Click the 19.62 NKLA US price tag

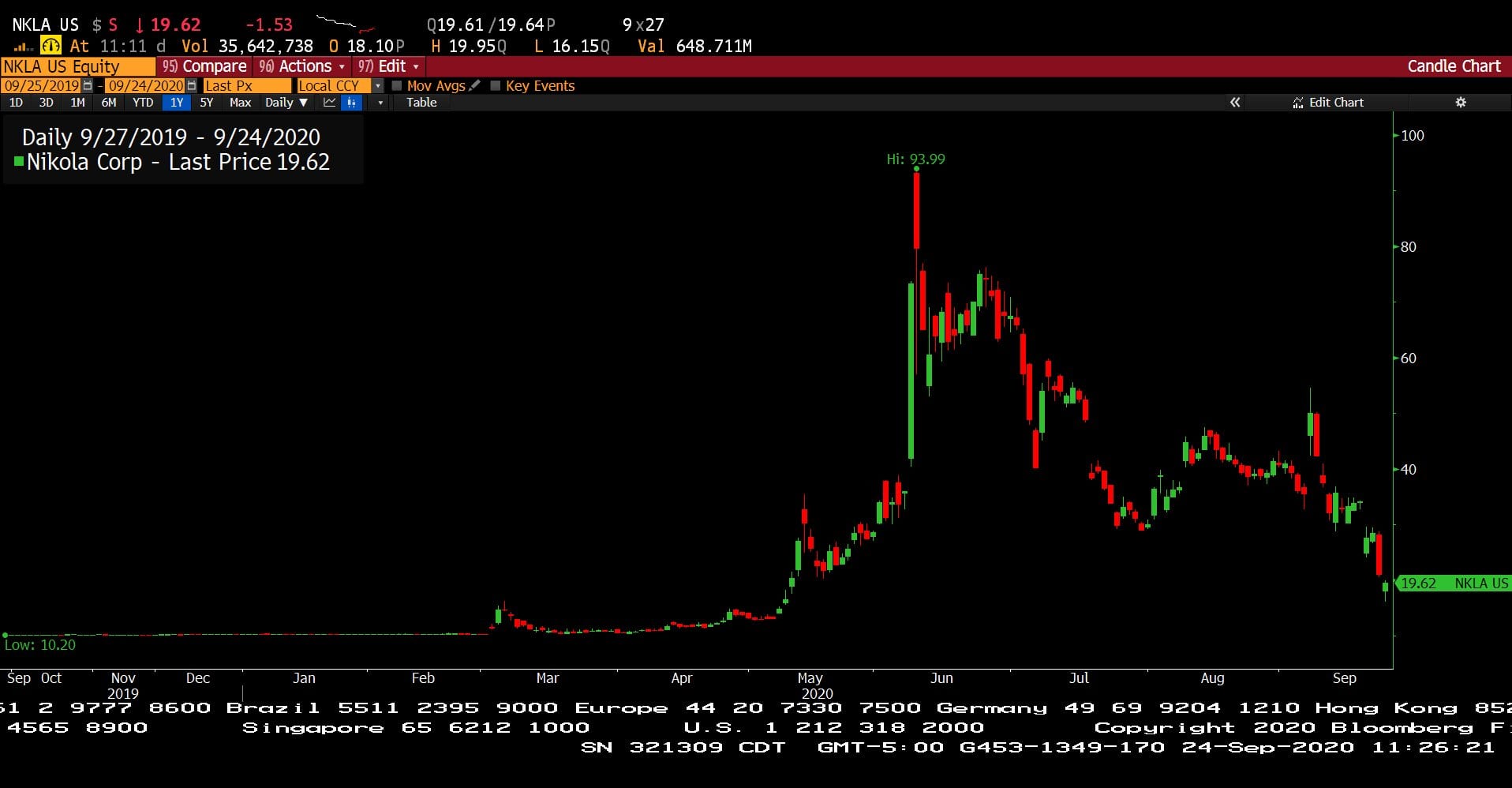click(1453, 583)
